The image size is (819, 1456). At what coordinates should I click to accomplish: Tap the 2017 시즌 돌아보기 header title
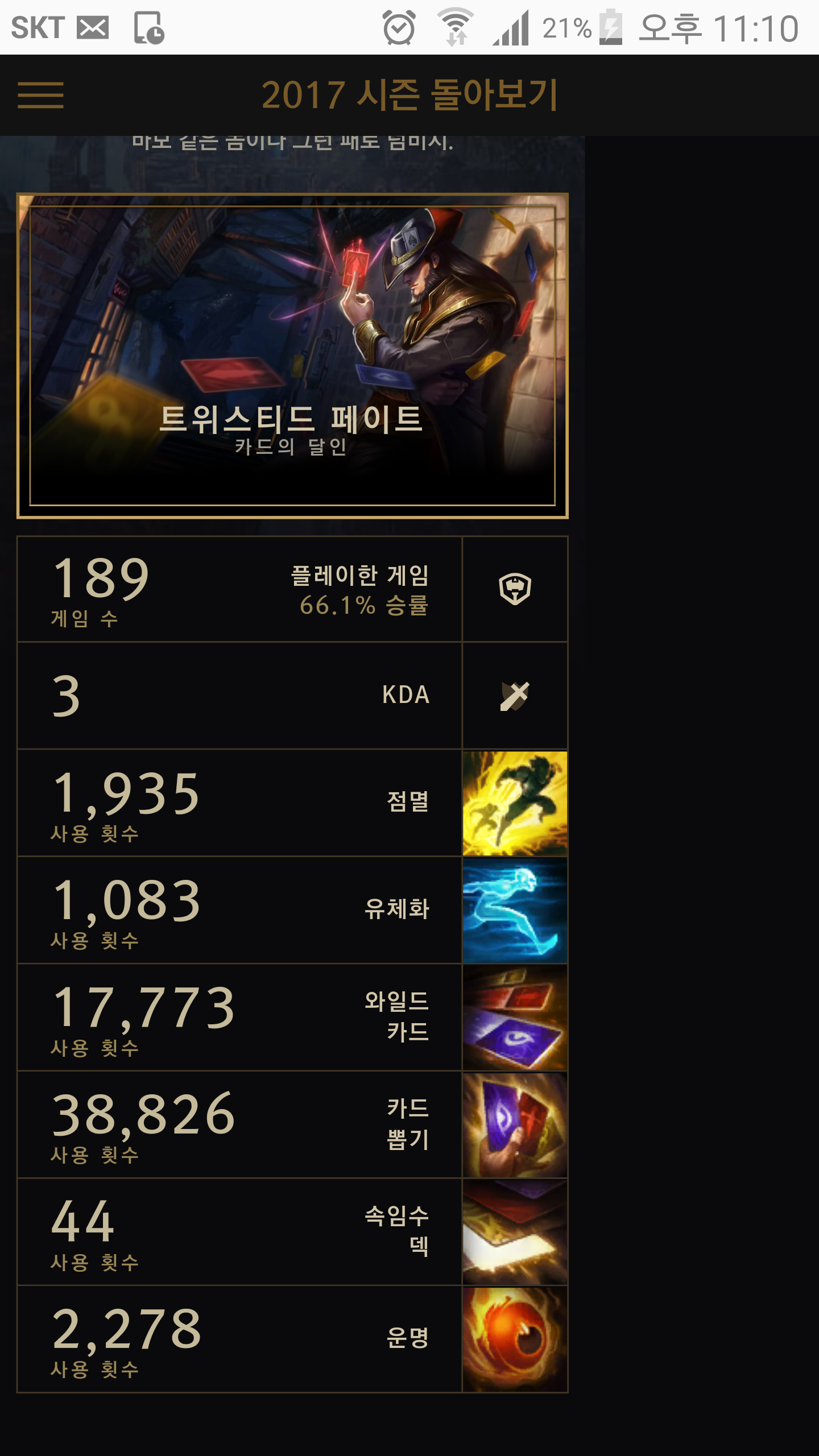pos(409,95)
